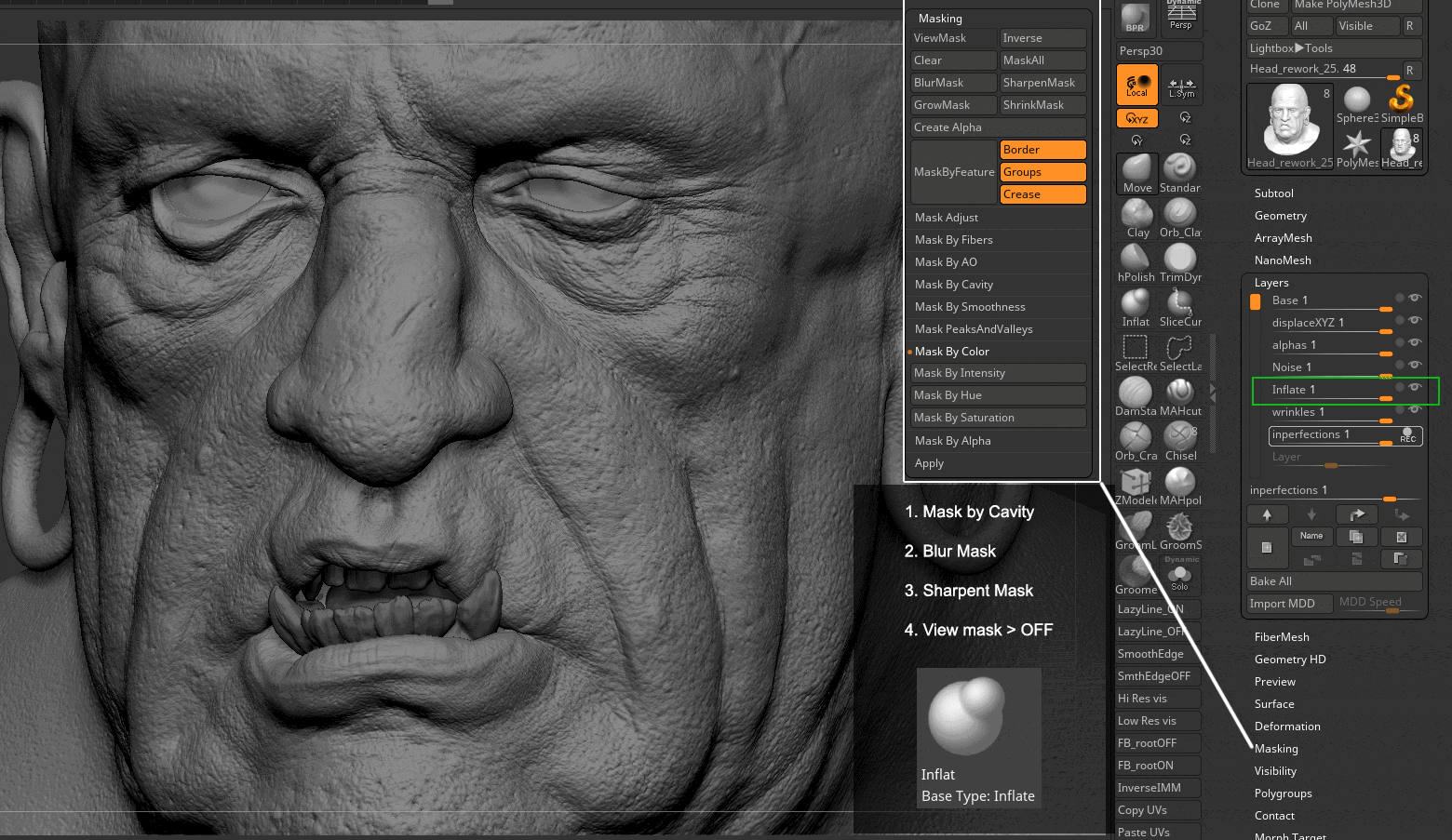The height and width of the screenshot is (840, 1452).
Task: Hide the displaceXYZ 1 layer eye
Action: point(1415,320)
